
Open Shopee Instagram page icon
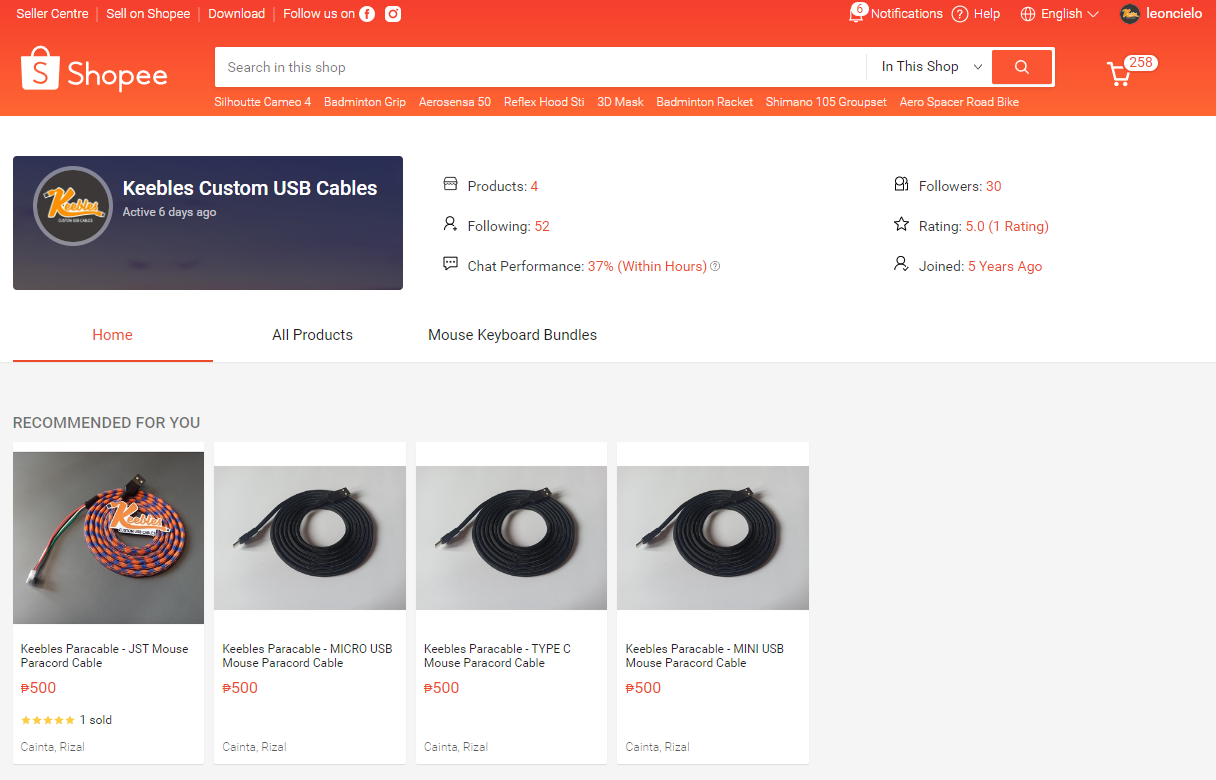point(393,14)
